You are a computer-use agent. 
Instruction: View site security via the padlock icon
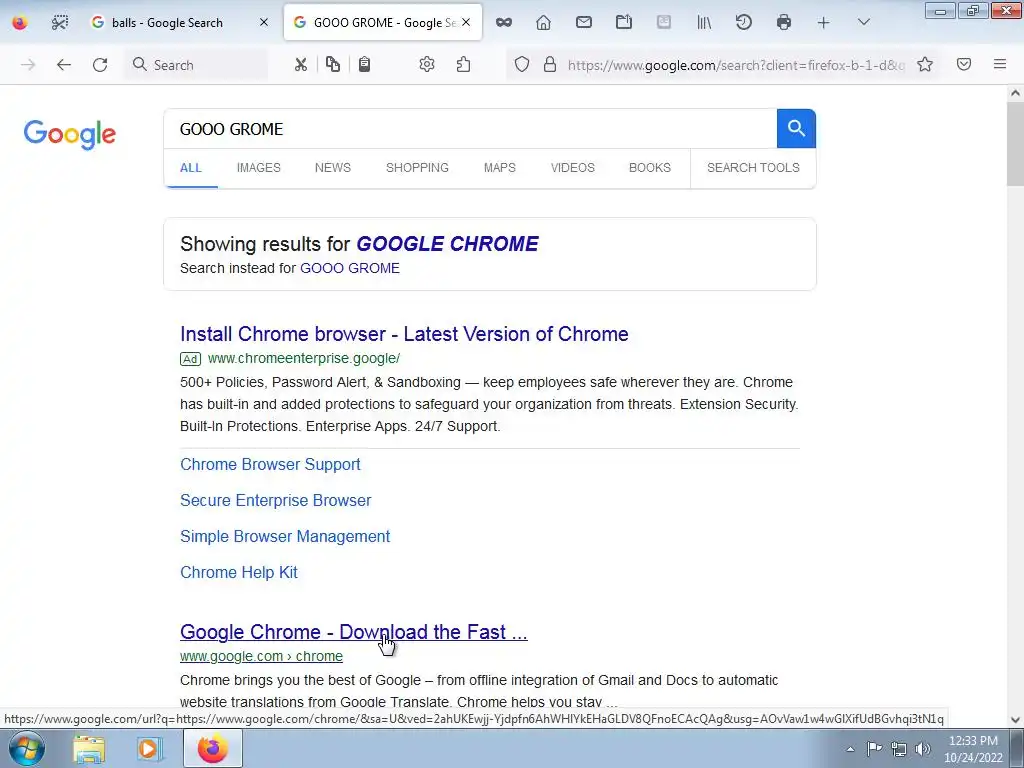(x=551, y=65)
